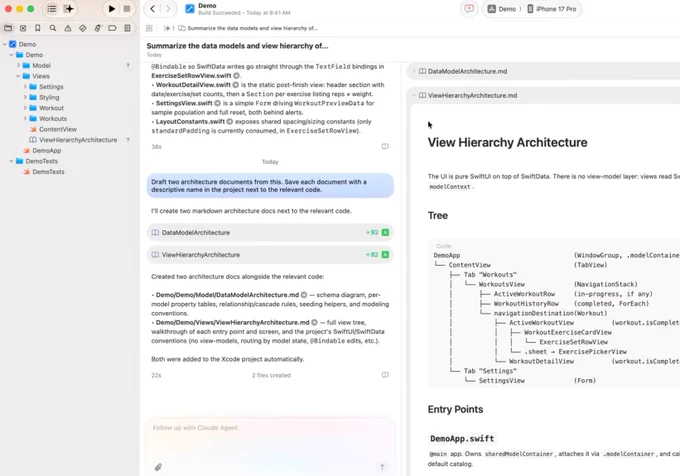680x476 pixels.
Task: Choose the iPhone 17 Pro run destination
Action: coord(552,9)
